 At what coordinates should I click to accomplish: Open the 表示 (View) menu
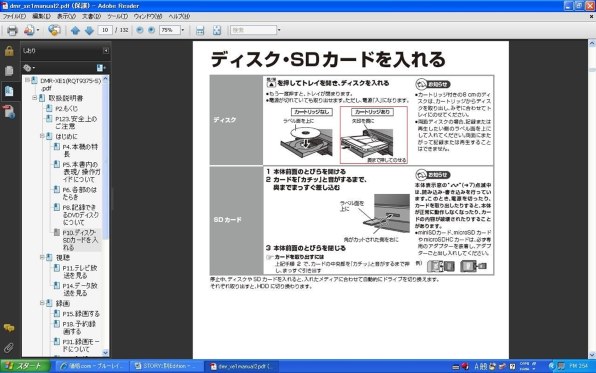[67, 16]
